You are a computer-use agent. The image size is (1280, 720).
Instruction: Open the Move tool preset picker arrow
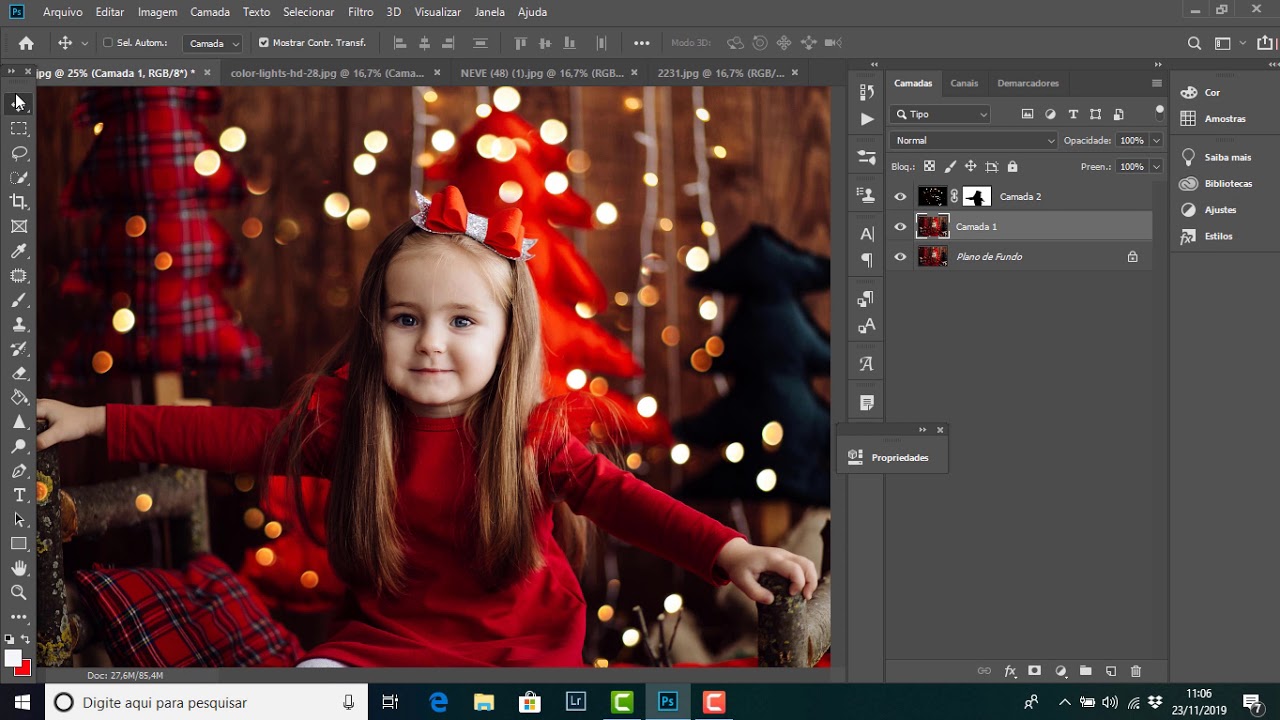coord(84,43)
